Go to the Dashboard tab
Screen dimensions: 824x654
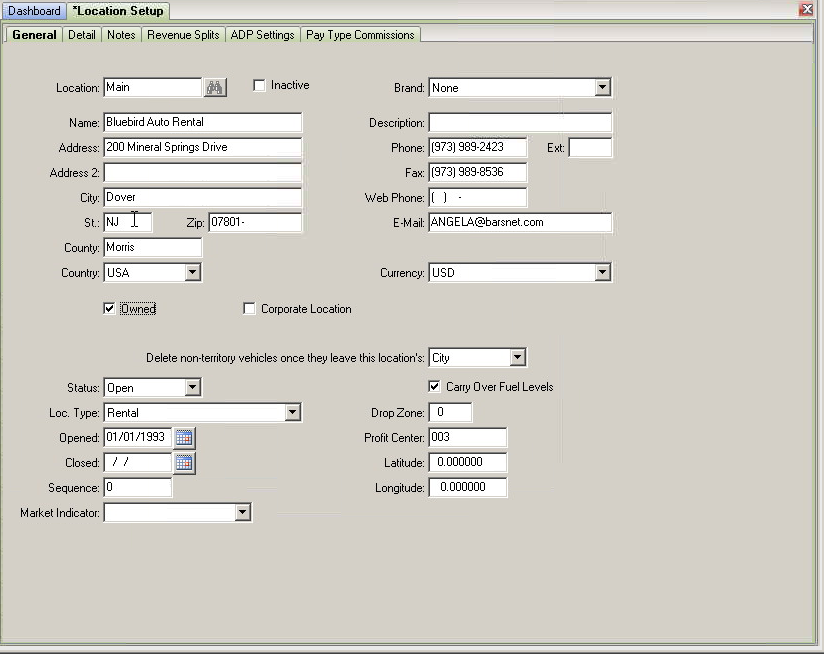pos(34,11)
